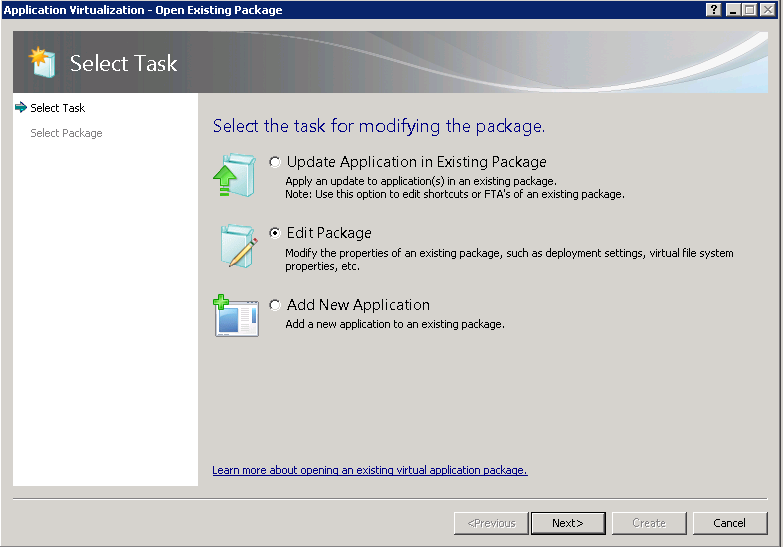This screenshot has width=783, height=547.
Task: Cancel the Open Existing Package wizard
Action: pos(730,523)
